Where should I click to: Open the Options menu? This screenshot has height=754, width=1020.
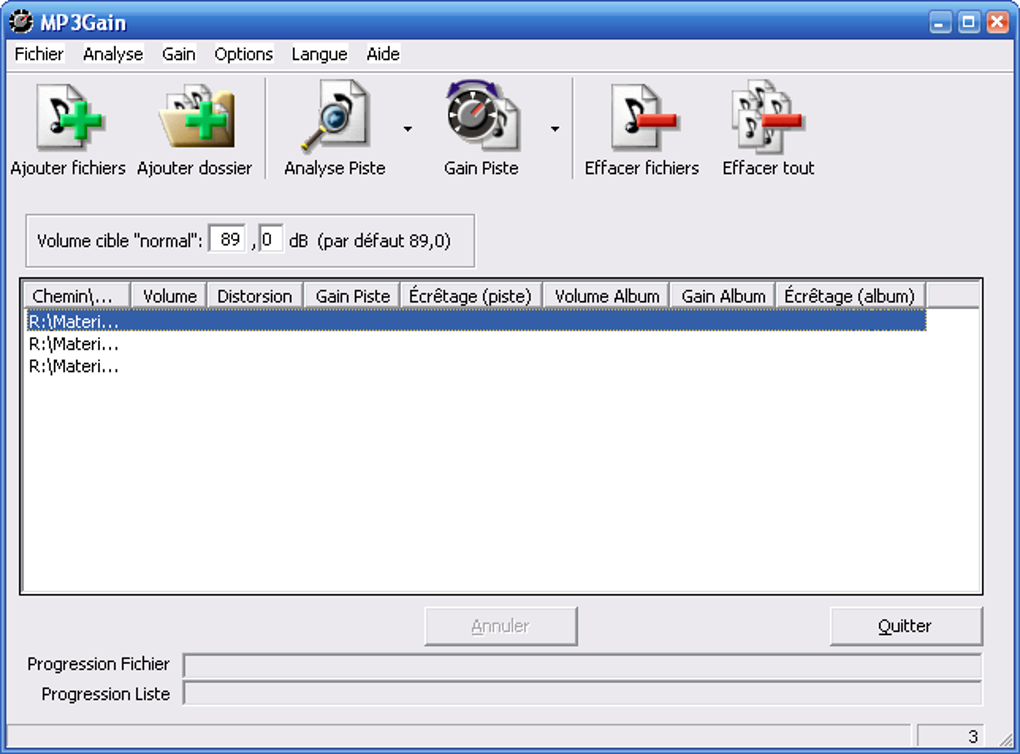click(x=243, y=54)
